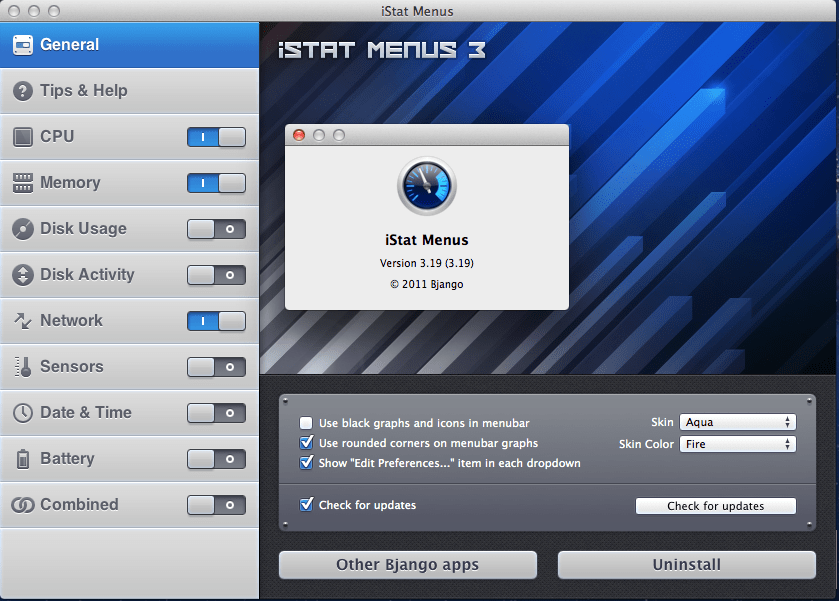Click the Memory module icon
839x601 pixels.
pyautogui.click(x=22, y=183)
